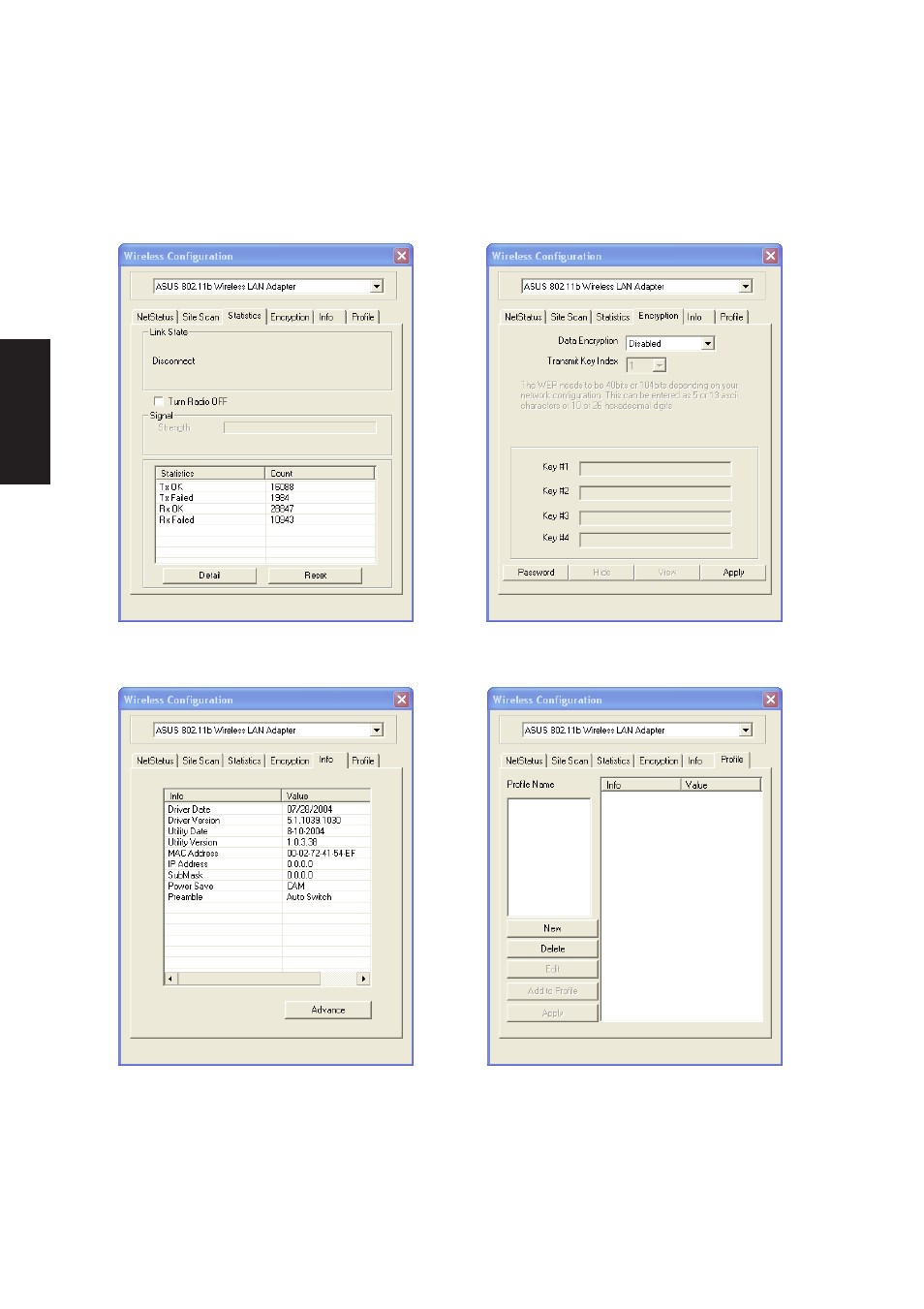
Task: Click the Count column header
Action: (x=321, y=474)
